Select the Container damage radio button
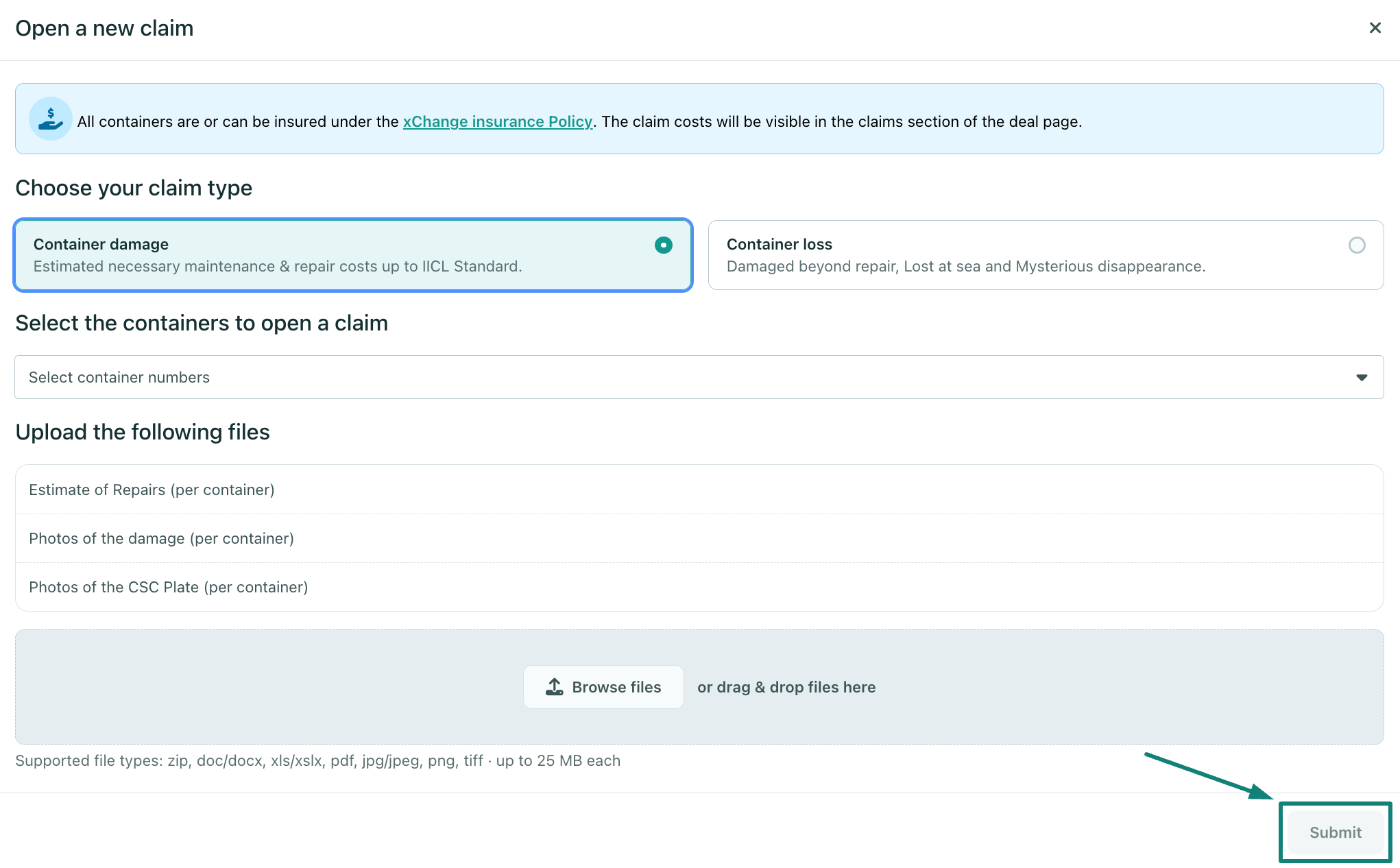Screen dimensions: 1400x868 [663, 245]
